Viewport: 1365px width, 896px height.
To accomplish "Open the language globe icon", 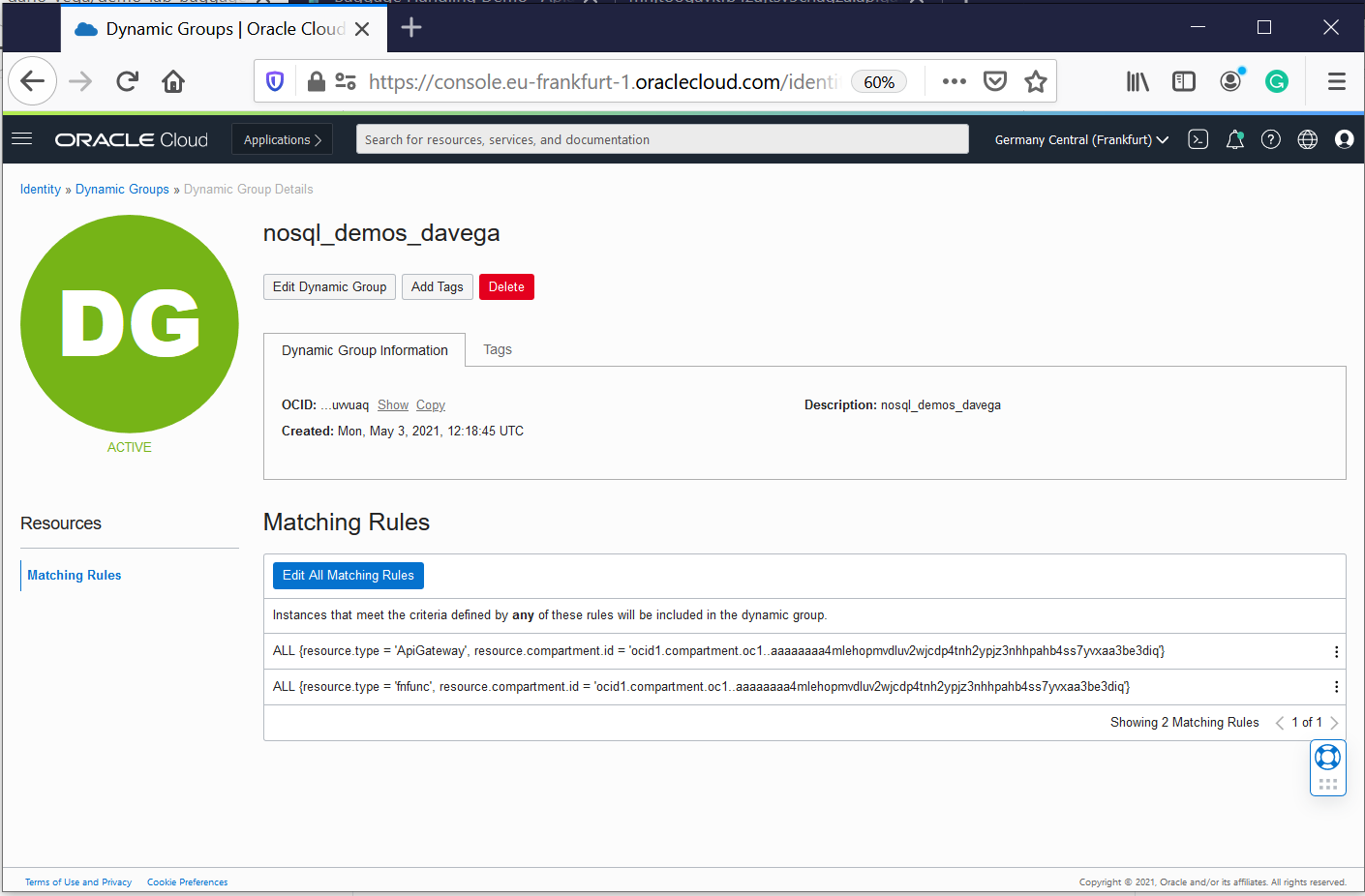I will [x=1308, y=139].
